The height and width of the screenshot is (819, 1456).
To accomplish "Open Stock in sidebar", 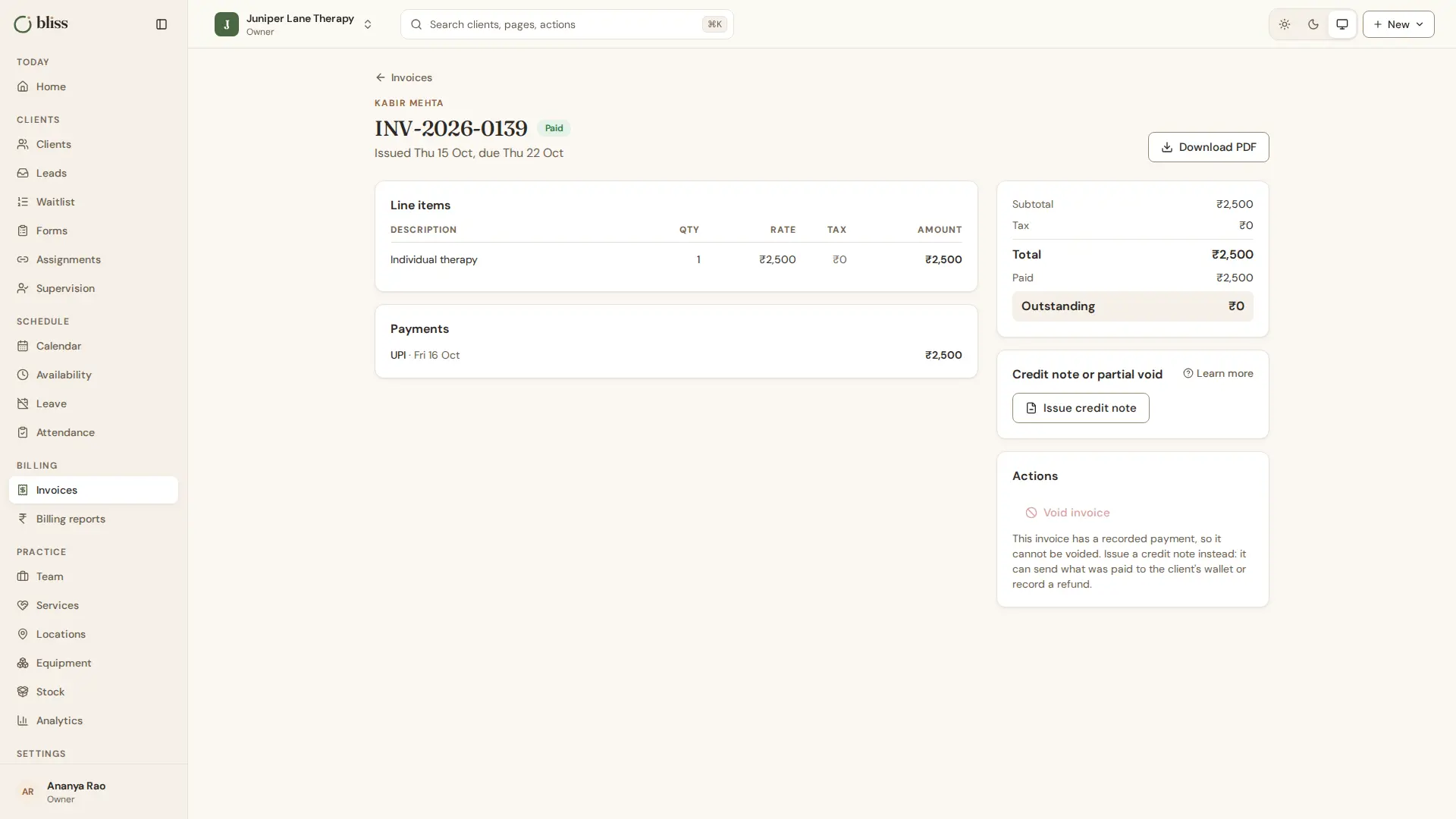I will tap(93, 692).
